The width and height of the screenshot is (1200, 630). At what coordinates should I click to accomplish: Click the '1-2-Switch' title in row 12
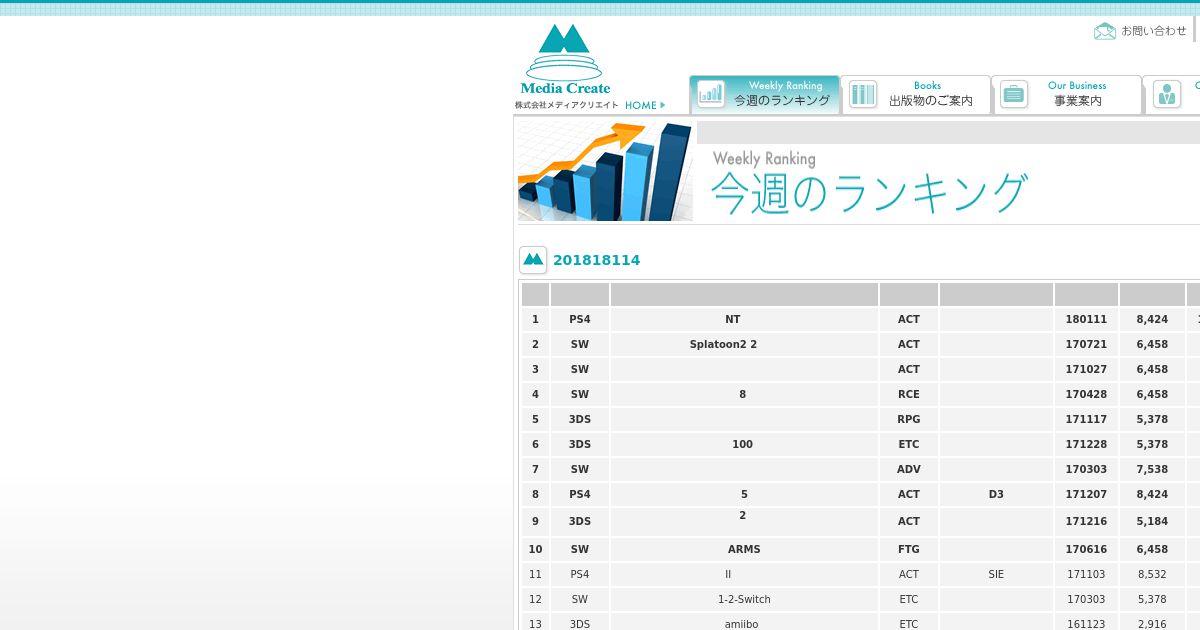pos(744,599)
